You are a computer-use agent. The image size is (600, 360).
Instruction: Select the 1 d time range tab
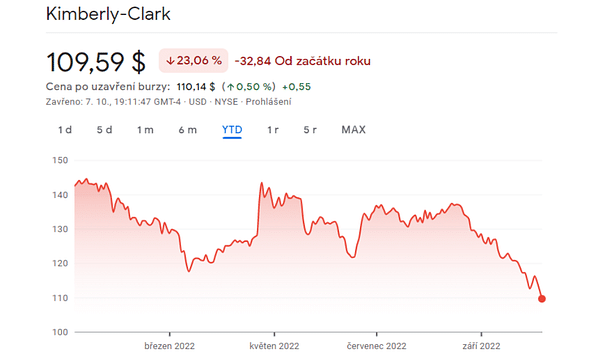[65, 130]
